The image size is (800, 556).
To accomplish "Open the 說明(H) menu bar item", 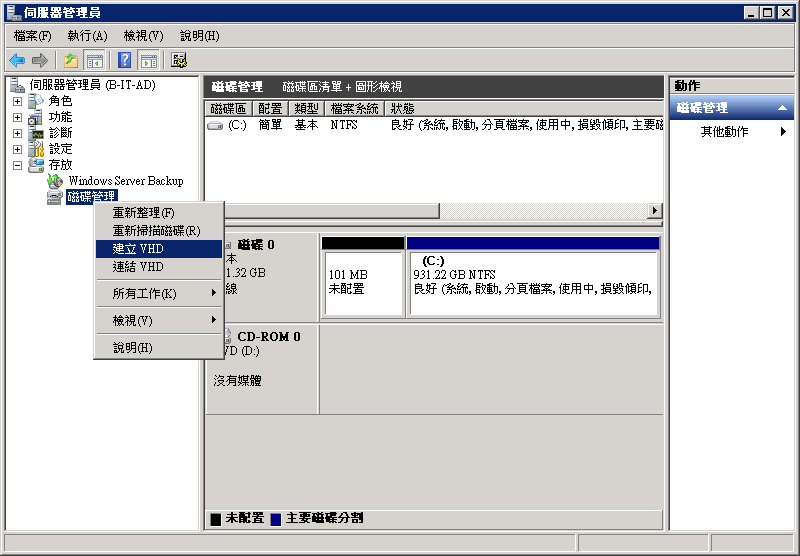I will [199, 36].
